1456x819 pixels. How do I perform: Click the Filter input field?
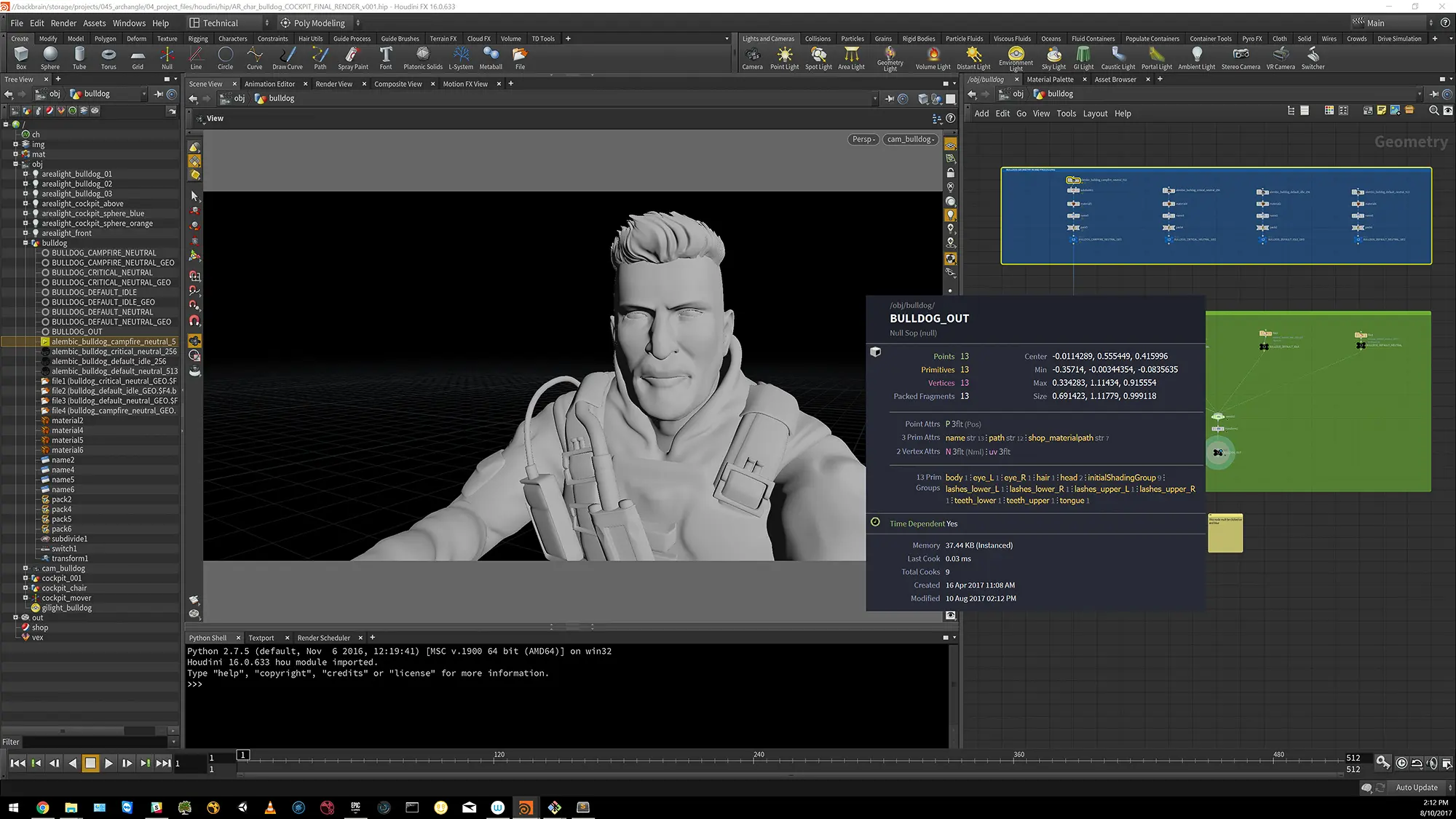pyautogui.click(x=95, y=742)
